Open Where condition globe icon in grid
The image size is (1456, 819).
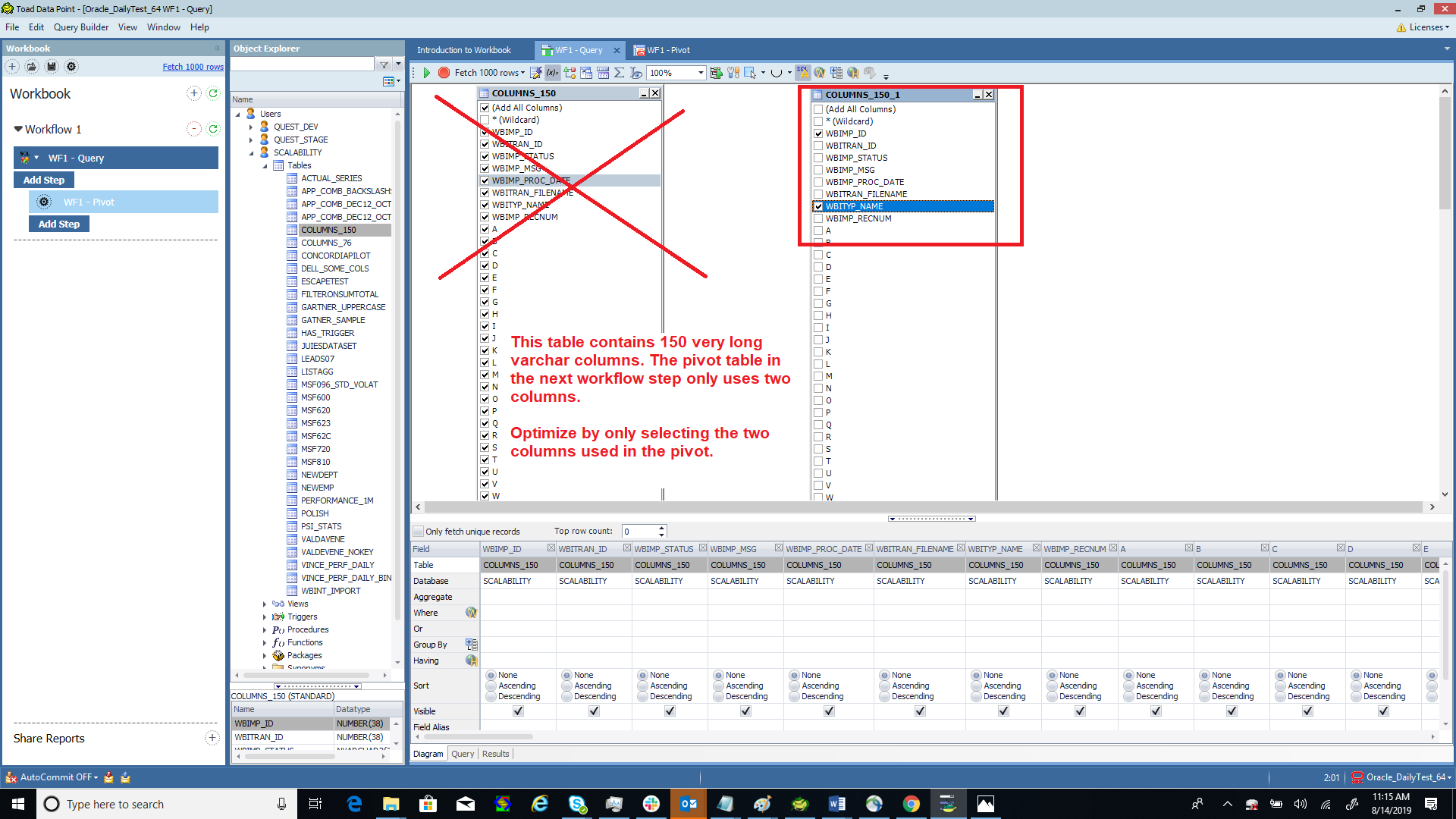pos(471,613)
